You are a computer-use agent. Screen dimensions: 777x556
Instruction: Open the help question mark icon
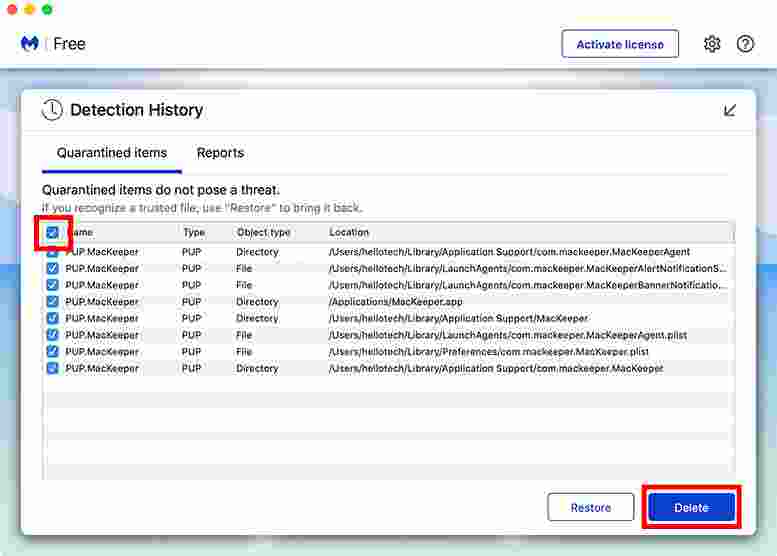click(745, 44)
